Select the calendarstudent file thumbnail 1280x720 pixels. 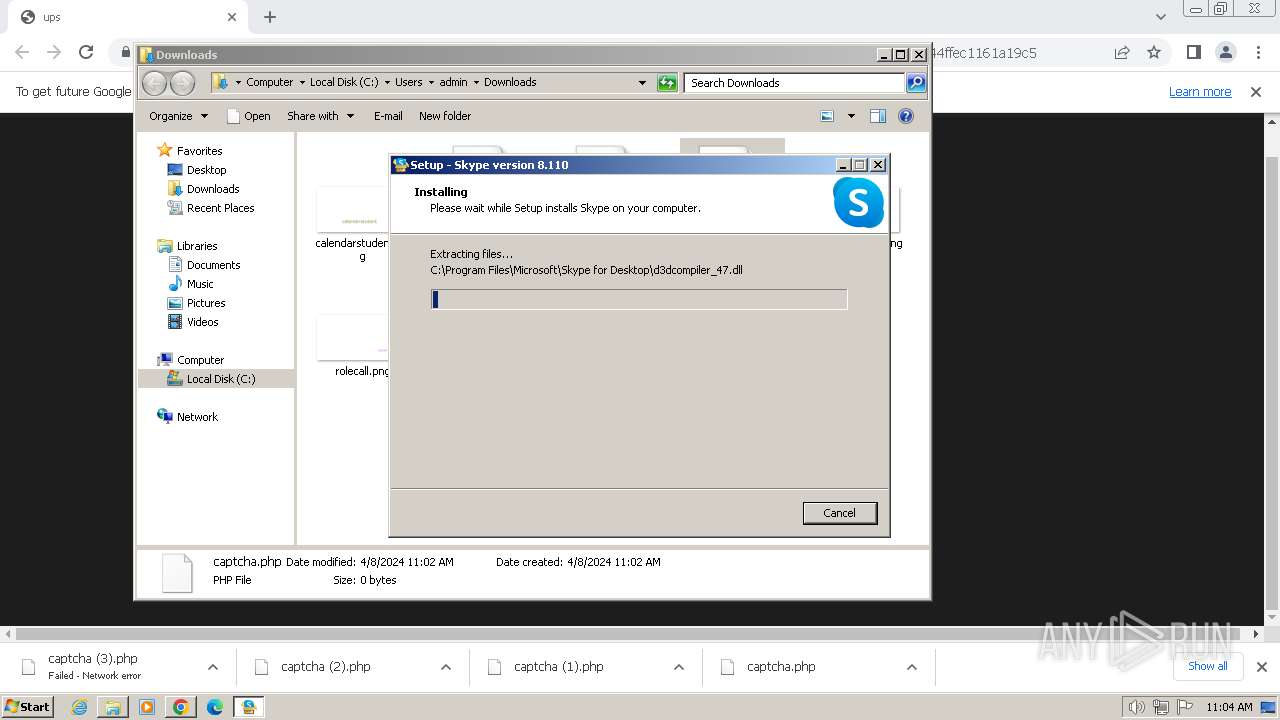(352, 210)
